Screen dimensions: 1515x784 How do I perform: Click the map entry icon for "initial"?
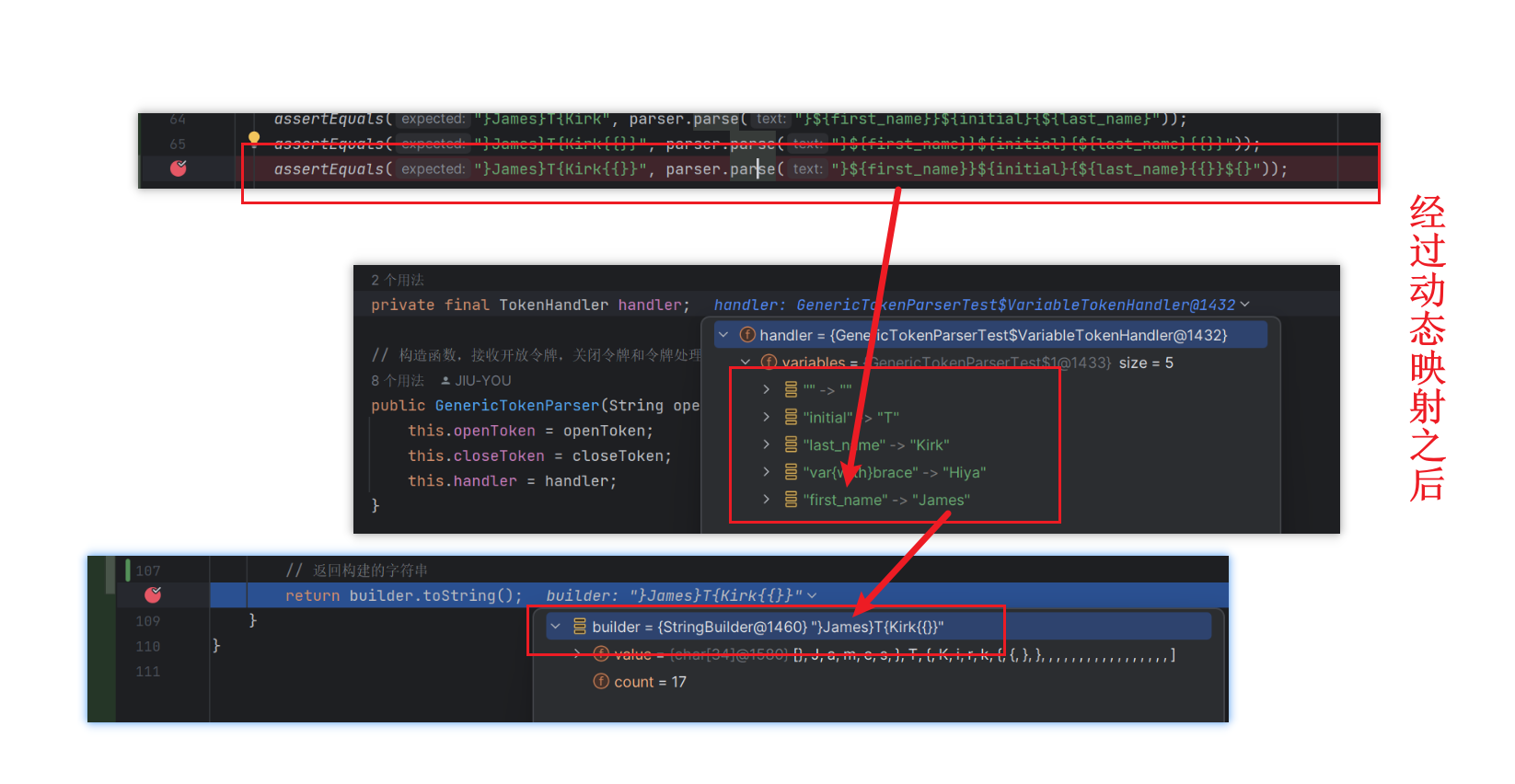791,418
